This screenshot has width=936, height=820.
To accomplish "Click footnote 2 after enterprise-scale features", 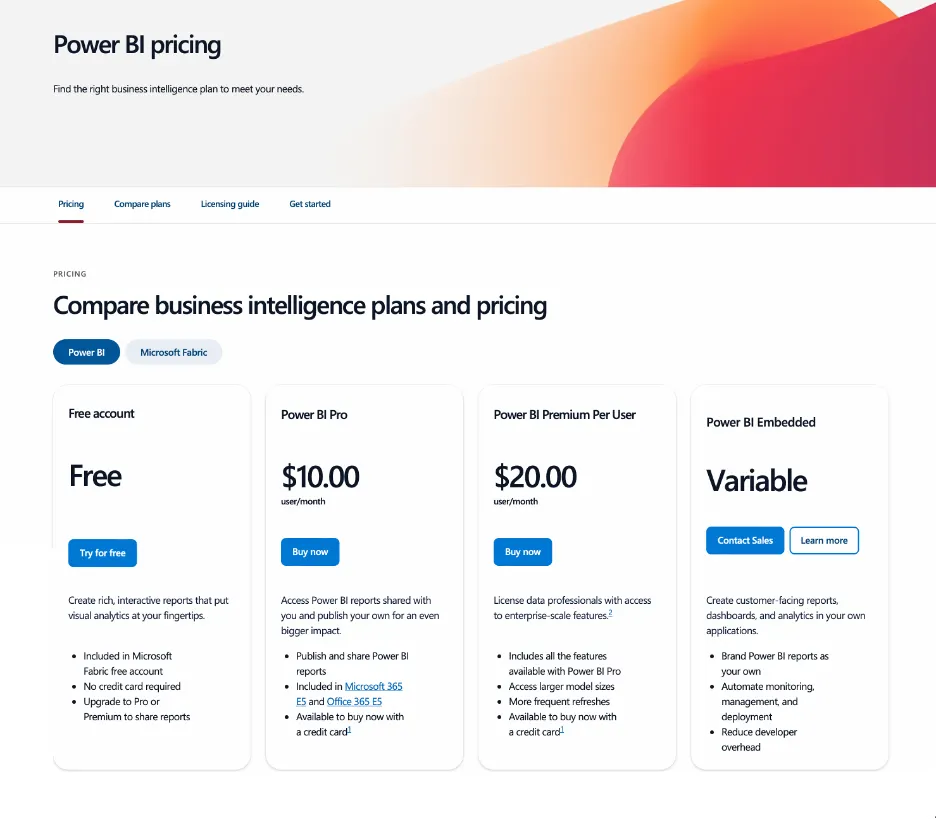I will pyautogui.click(x=610, y=613).
